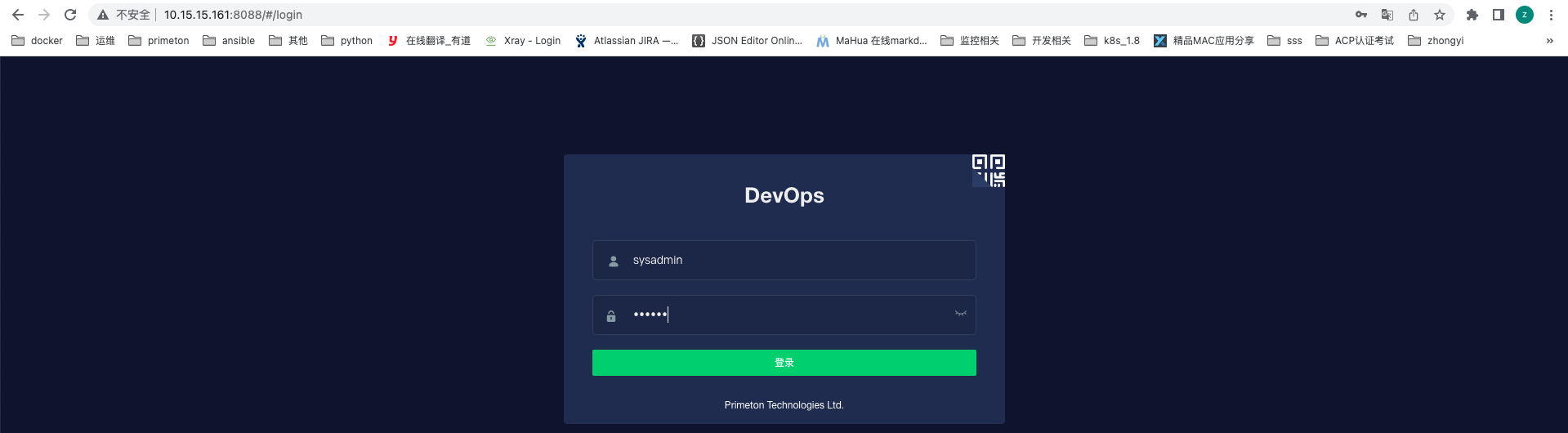Open the python bookmarks folder
1568x433 pixels.
tap(346, 40)
